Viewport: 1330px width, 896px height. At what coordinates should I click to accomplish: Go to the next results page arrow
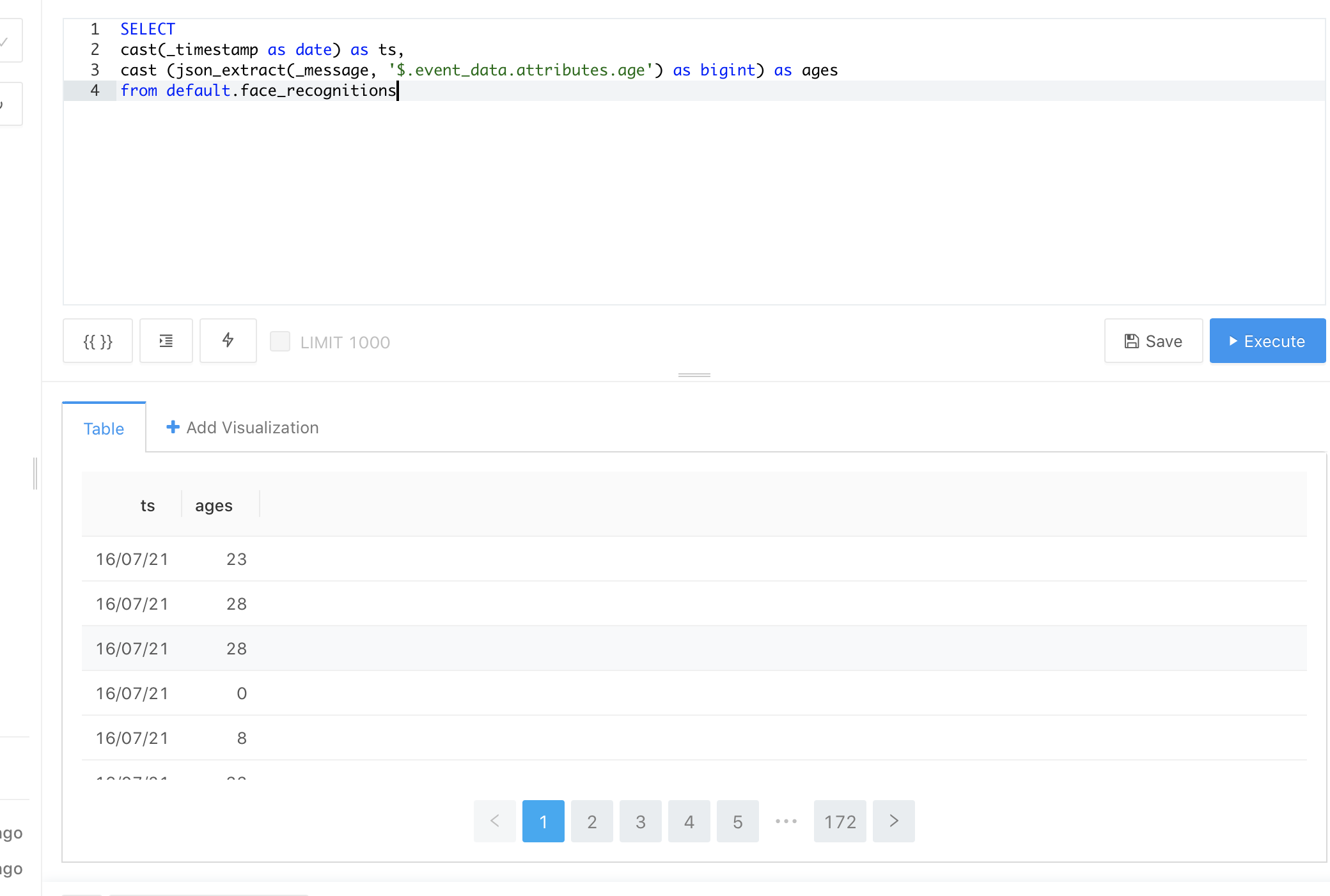894,821
